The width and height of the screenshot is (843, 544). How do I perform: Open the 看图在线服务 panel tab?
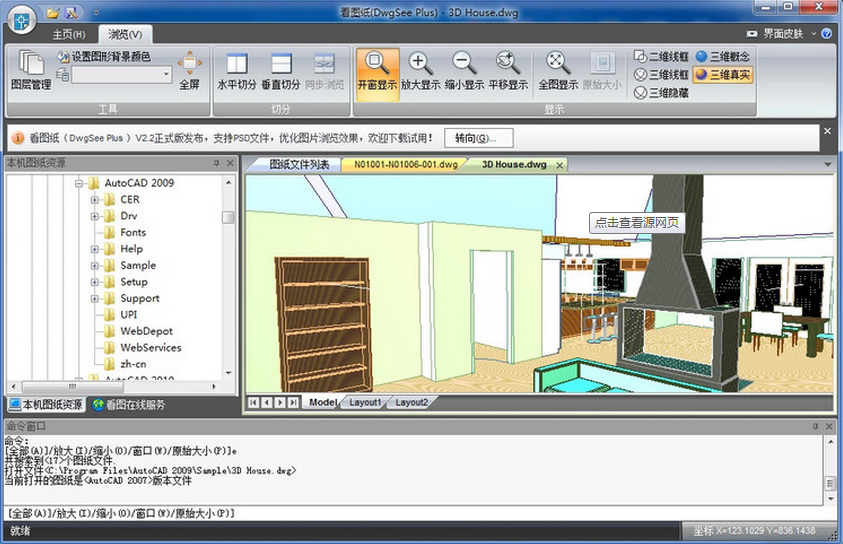point(129,405)
